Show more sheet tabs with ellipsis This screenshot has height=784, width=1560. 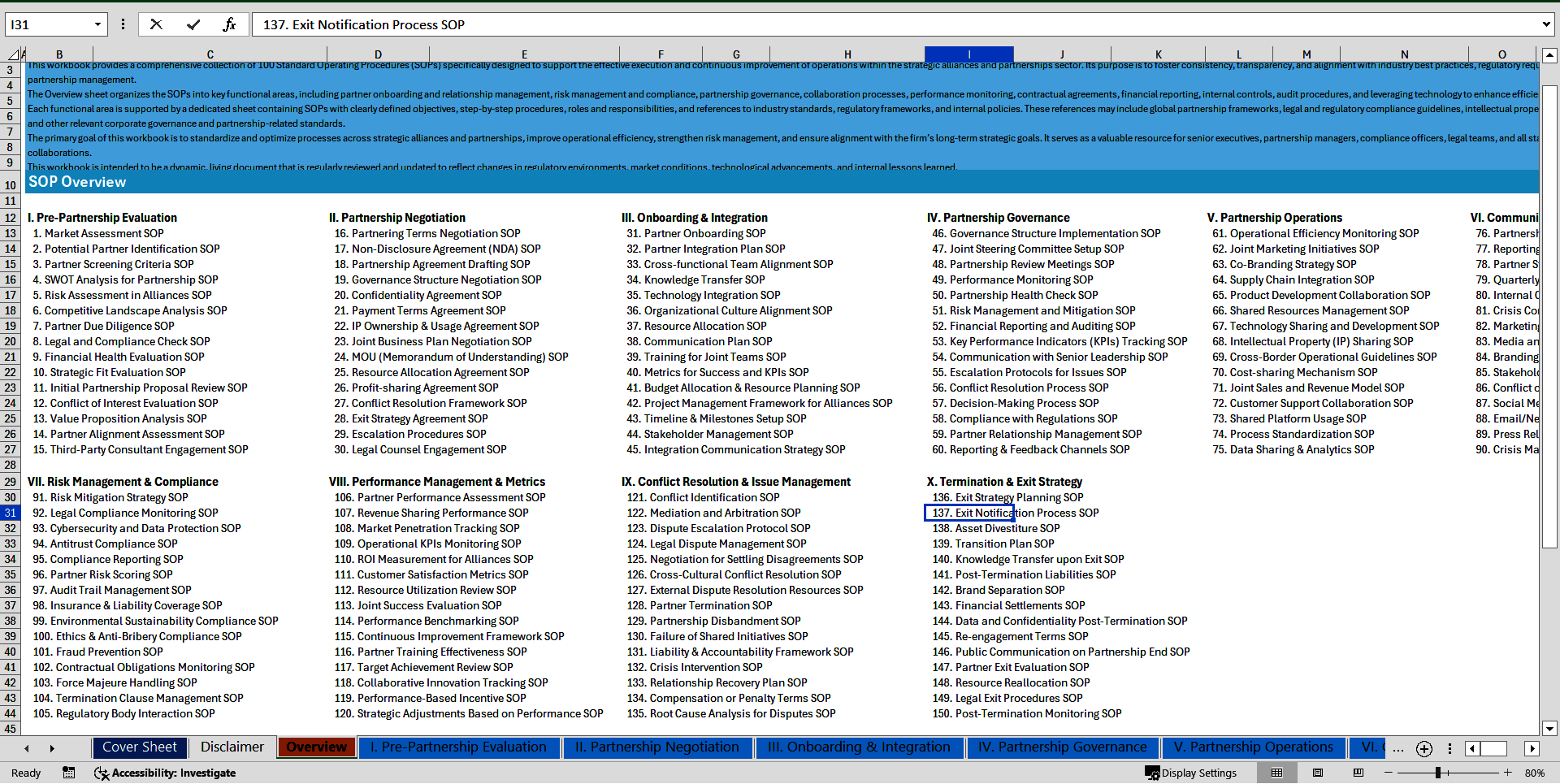1397,748
